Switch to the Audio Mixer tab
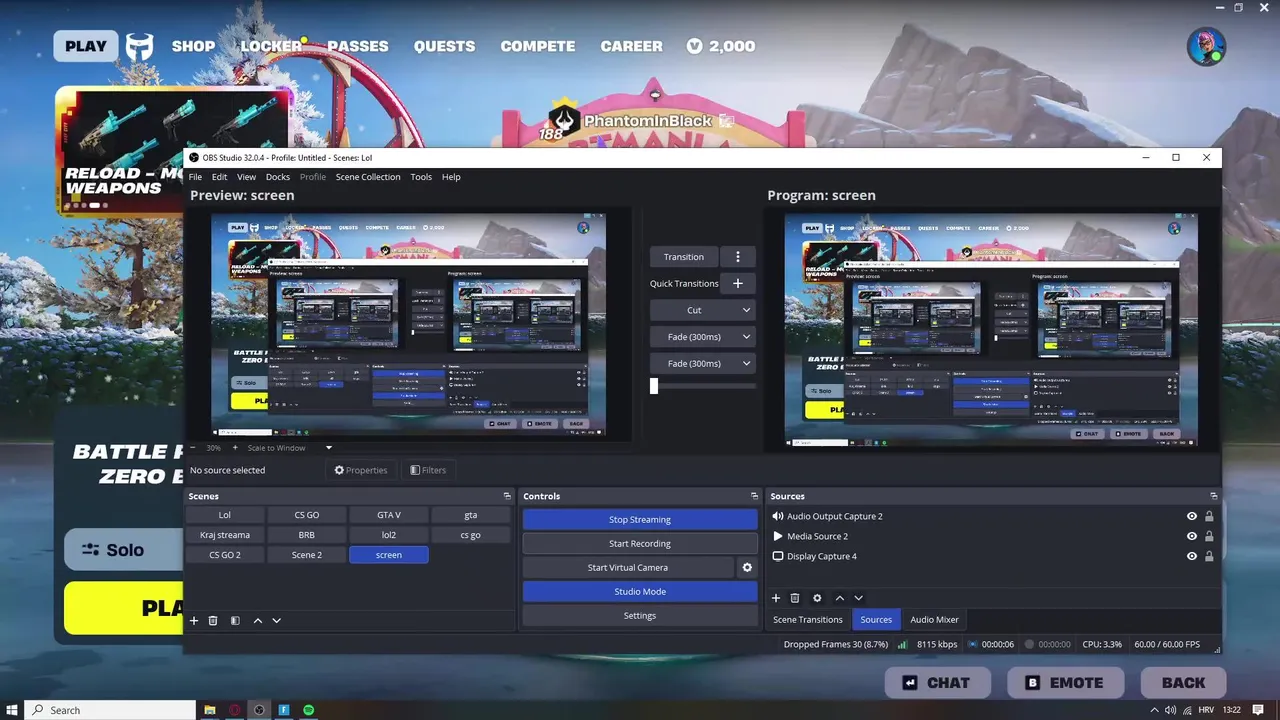This screenshot has width=1280, height=720. (x=934, y=620)
